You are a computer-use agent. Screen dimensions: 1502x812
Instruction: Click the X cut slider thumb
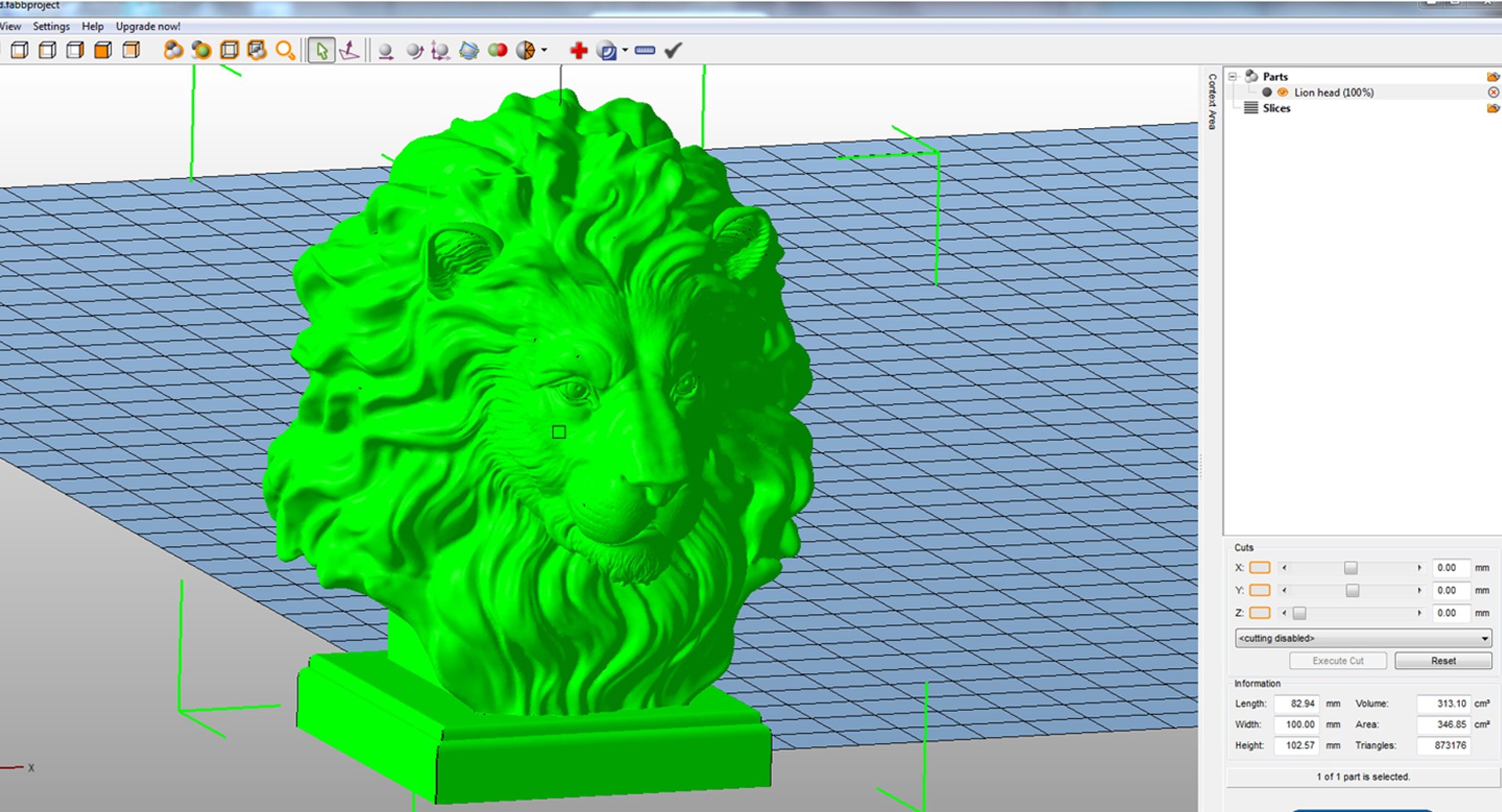[1351, 568]
